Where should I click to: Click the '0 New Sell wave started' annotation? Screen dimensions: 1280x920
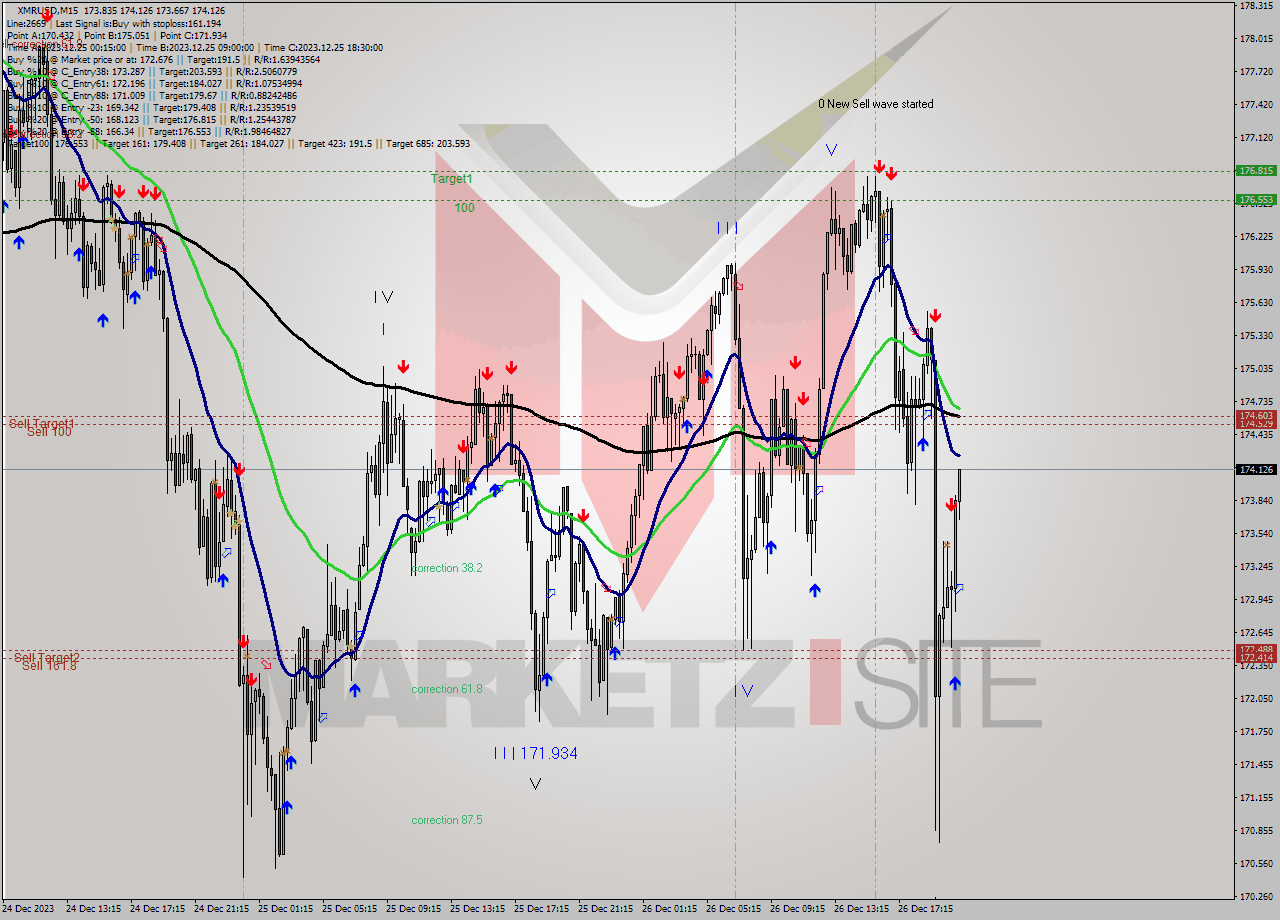[875, 104]
